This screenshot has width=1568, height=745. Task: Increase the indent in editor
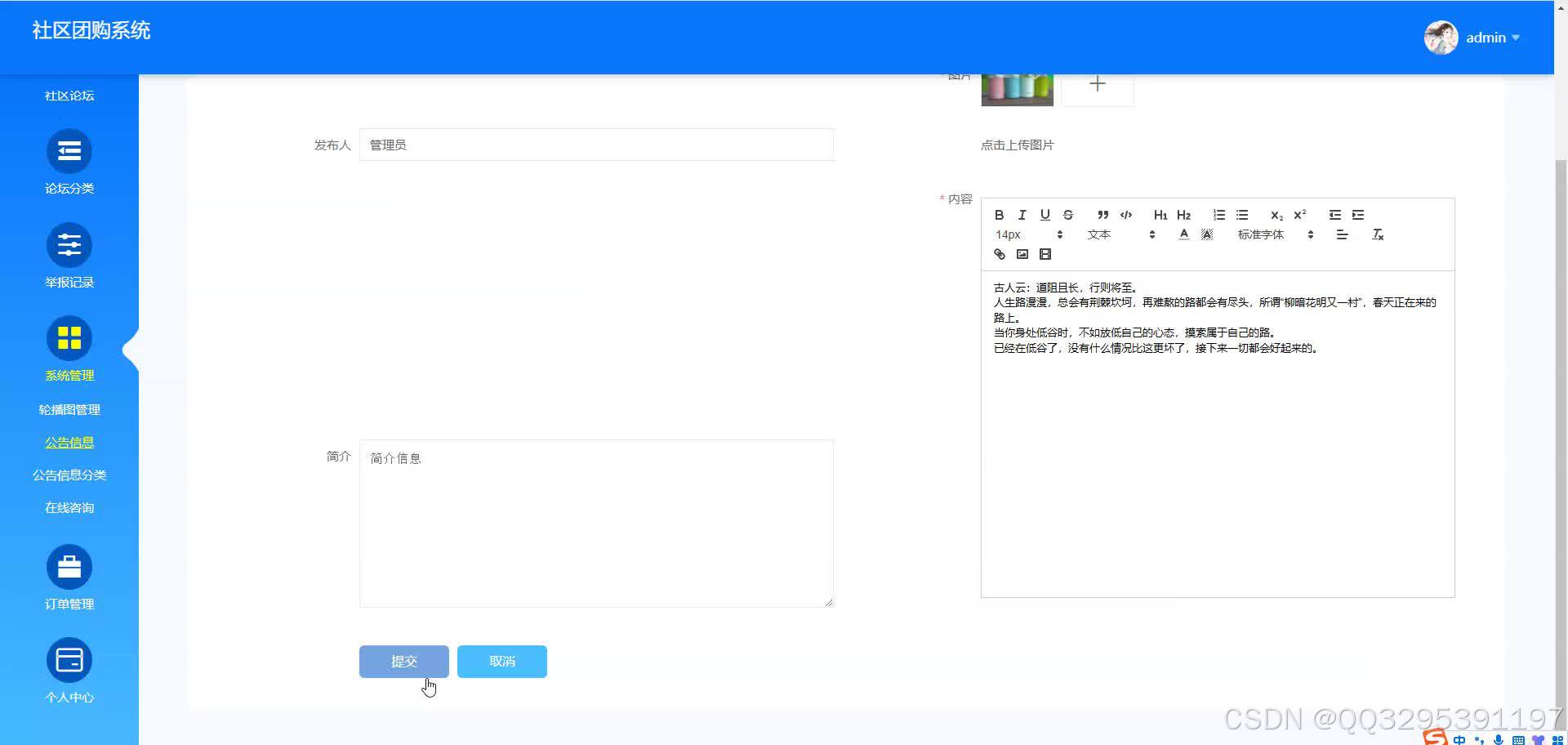1358,215
